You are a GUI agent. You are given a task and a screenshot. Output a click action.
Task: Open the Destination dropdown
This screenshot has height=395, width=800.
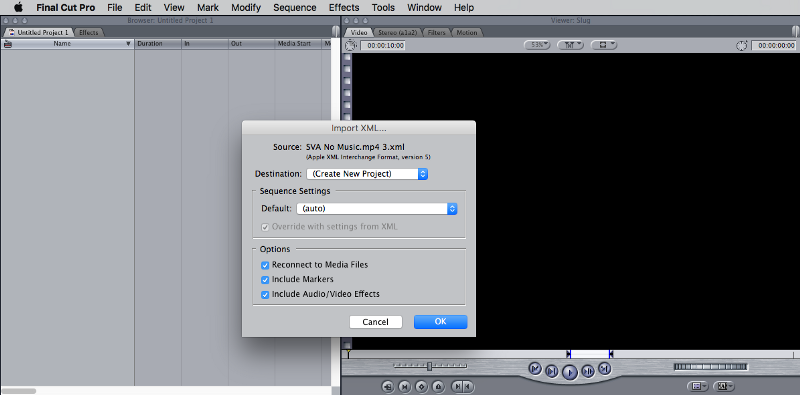367,174
